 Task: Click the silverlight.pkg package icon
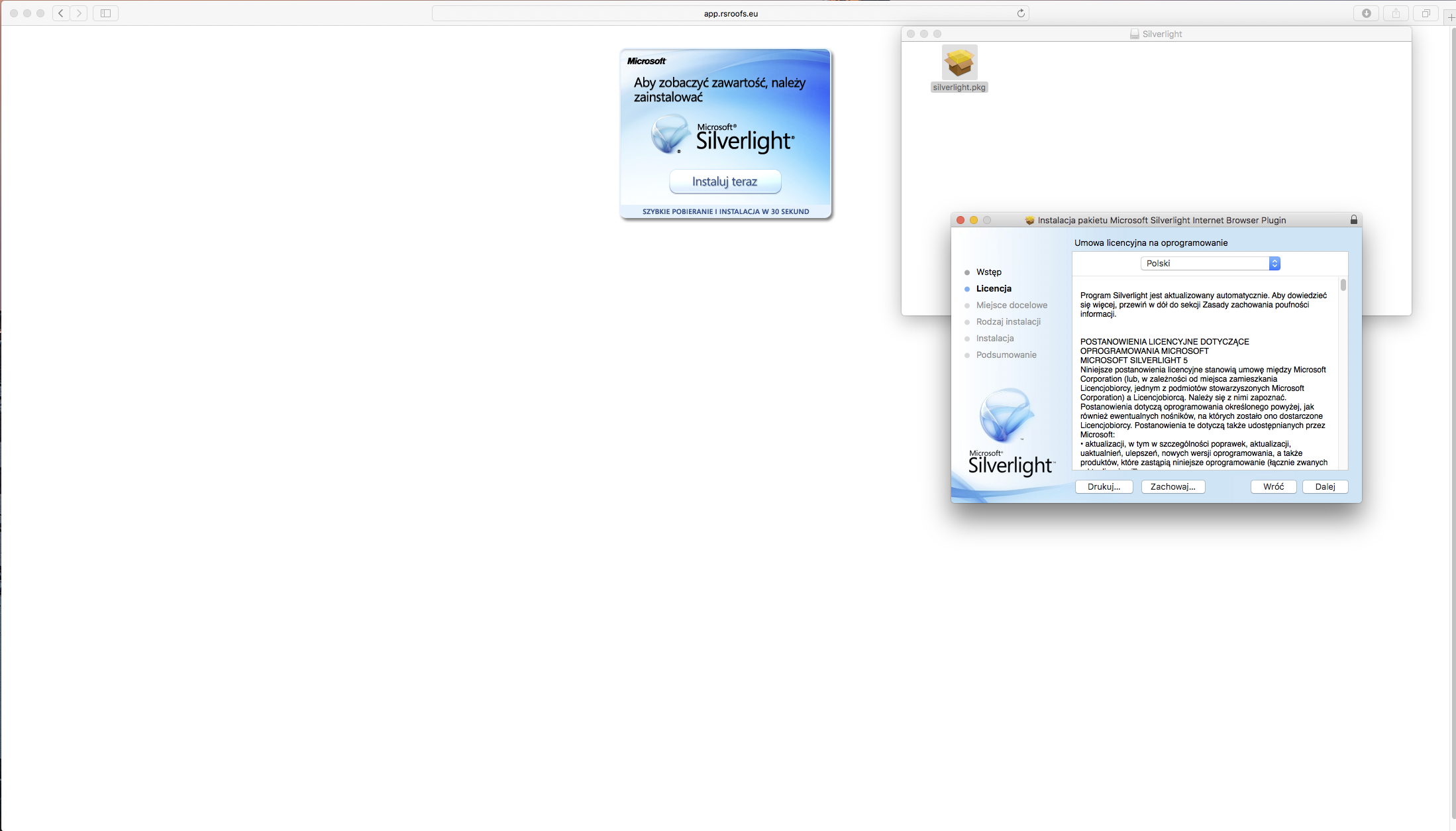pos(959,63)
